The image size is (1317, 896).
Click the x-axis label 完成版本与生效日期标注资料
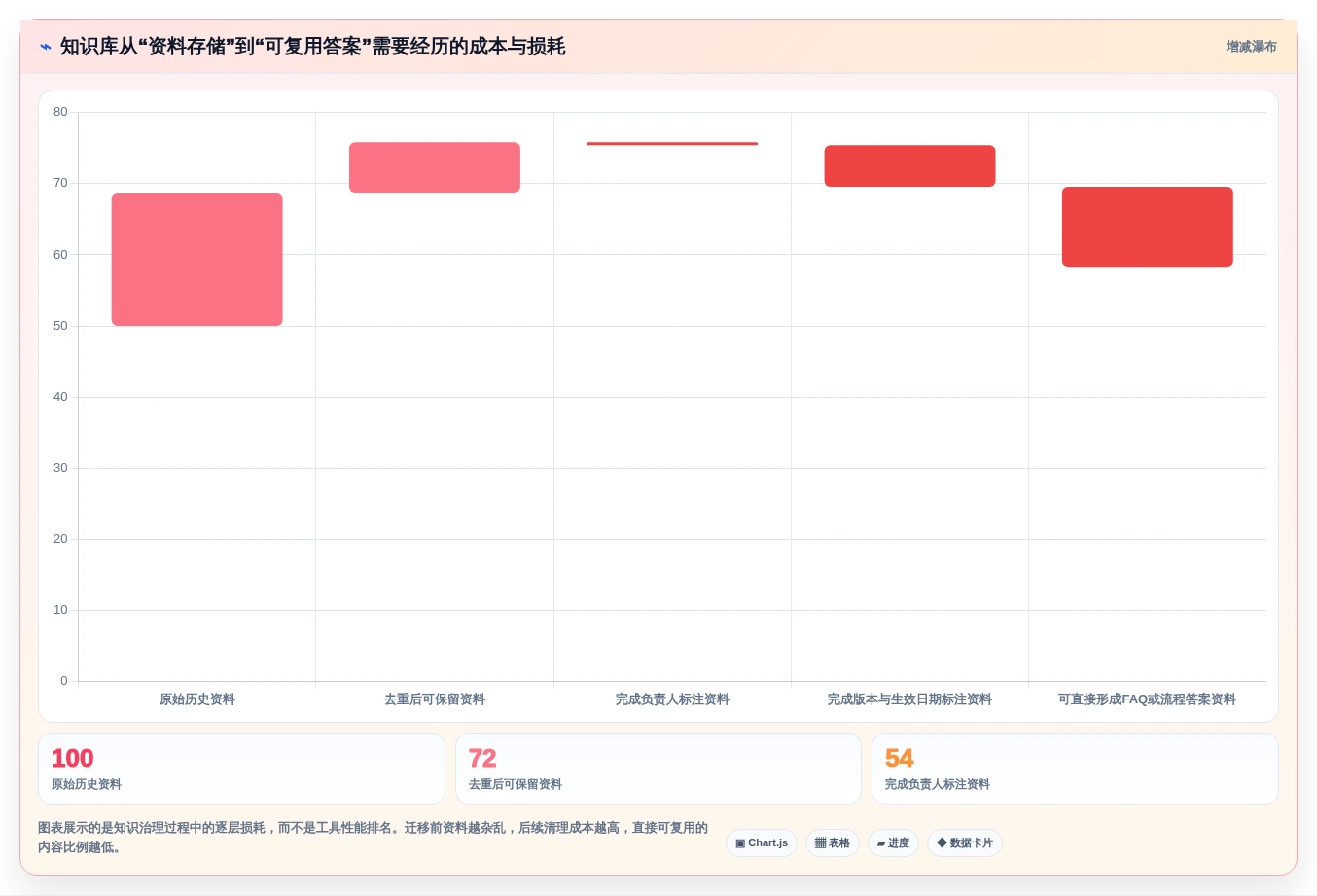coord(909,699)
